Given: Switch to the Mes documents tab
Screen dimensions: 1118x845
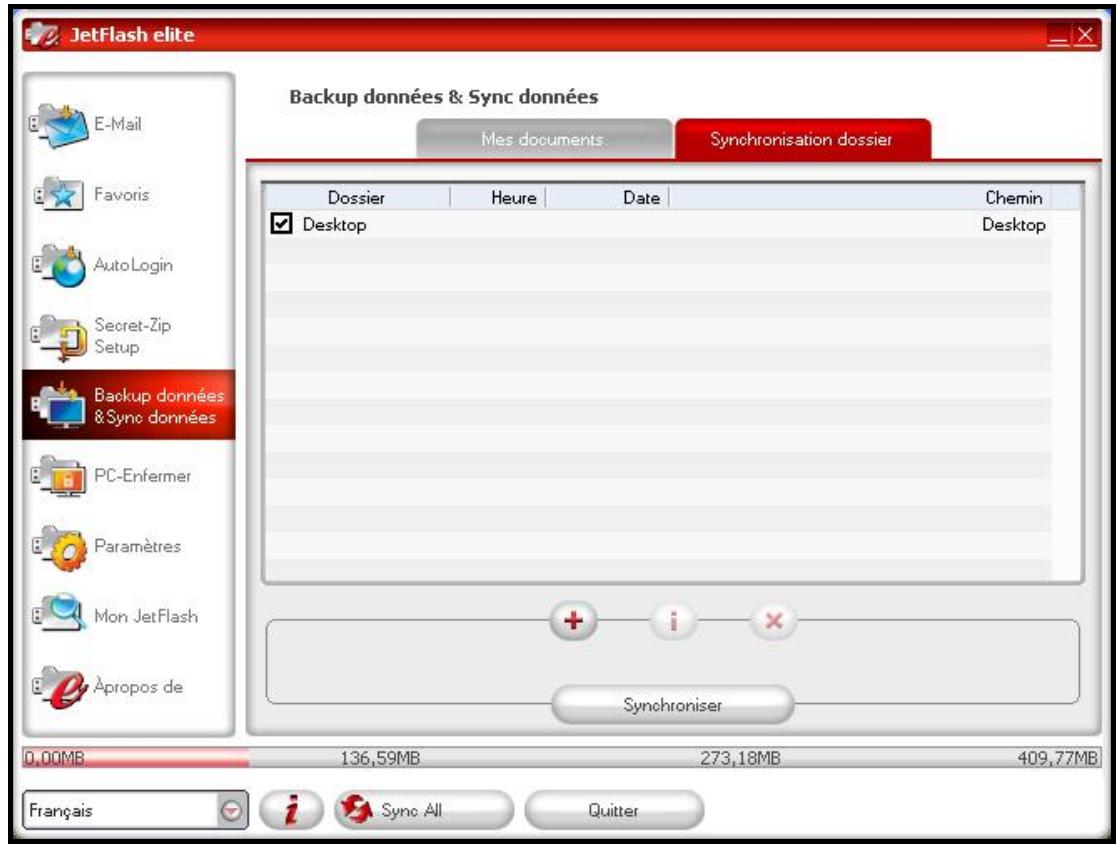Looking at the screenshot, I should click(x=545, y=139).
